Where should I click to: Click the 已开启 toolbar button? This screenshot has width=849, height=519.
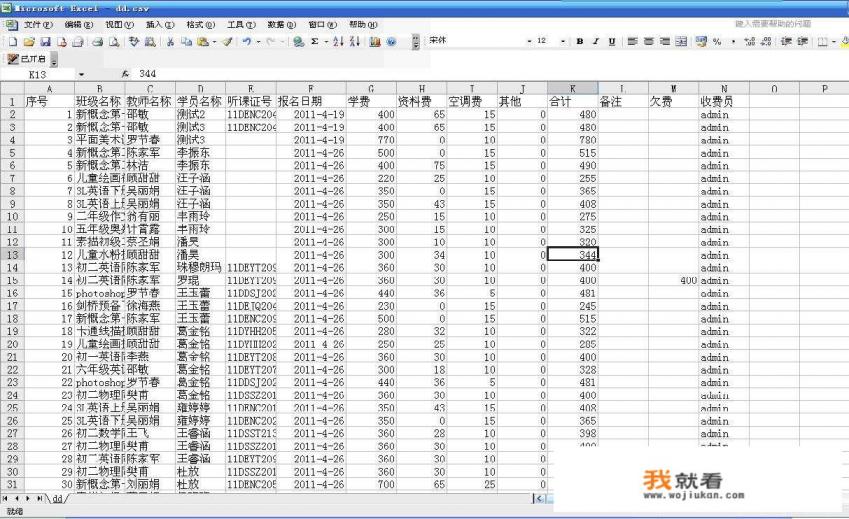[27, 58]
